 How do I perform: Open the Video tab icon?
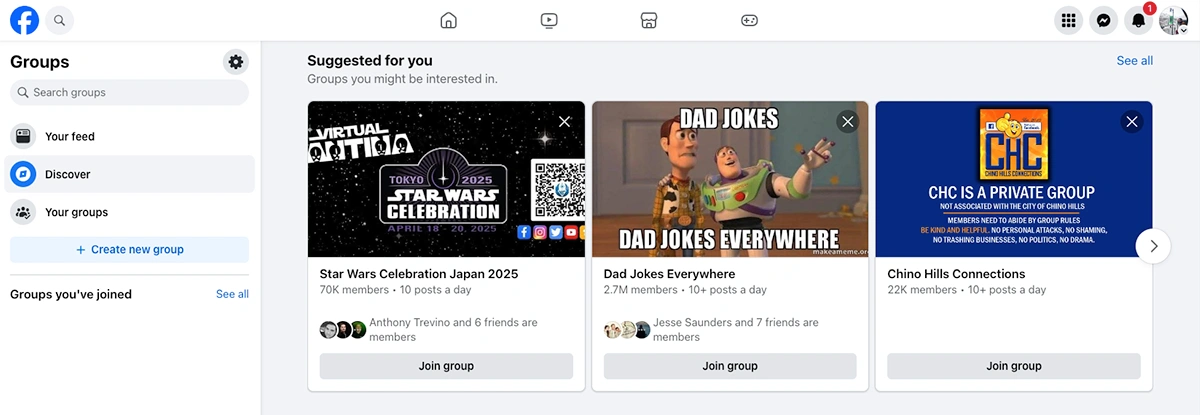(x=548, y=20)
